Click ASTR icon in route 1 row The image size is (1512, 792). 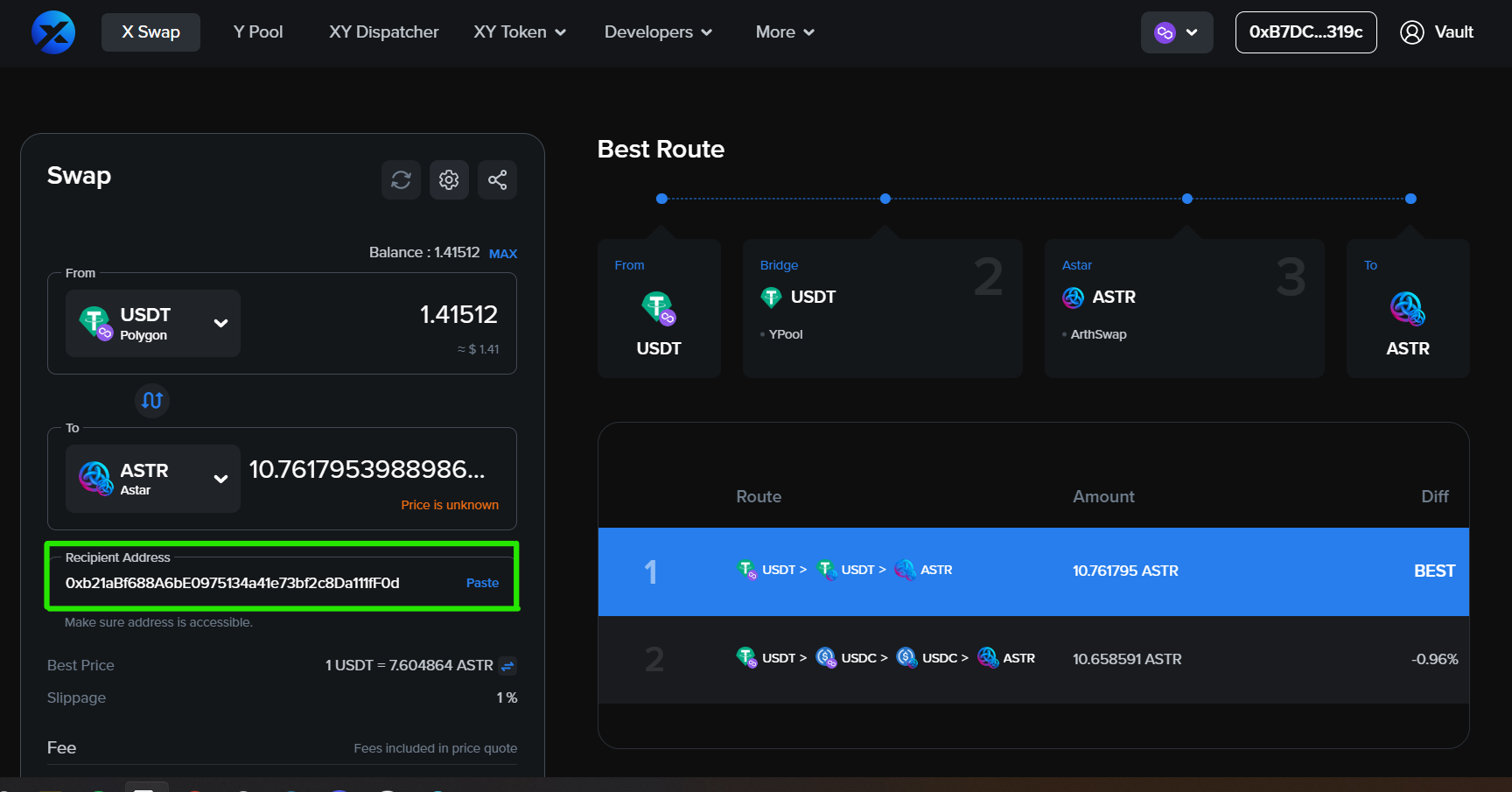coord(905,570)
